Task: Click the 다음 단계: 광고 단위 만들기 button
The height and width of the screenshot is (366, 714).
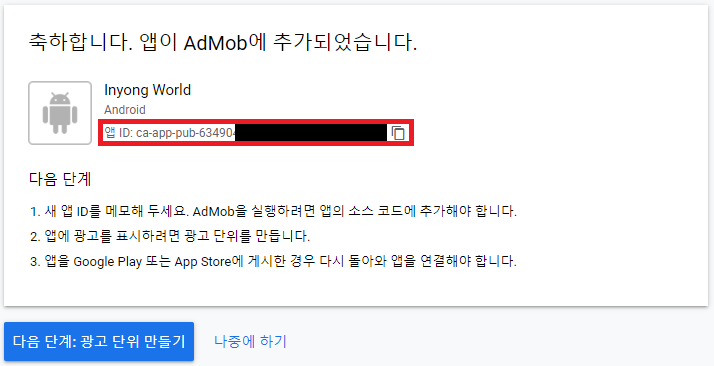Action: [x=99, y=341]
